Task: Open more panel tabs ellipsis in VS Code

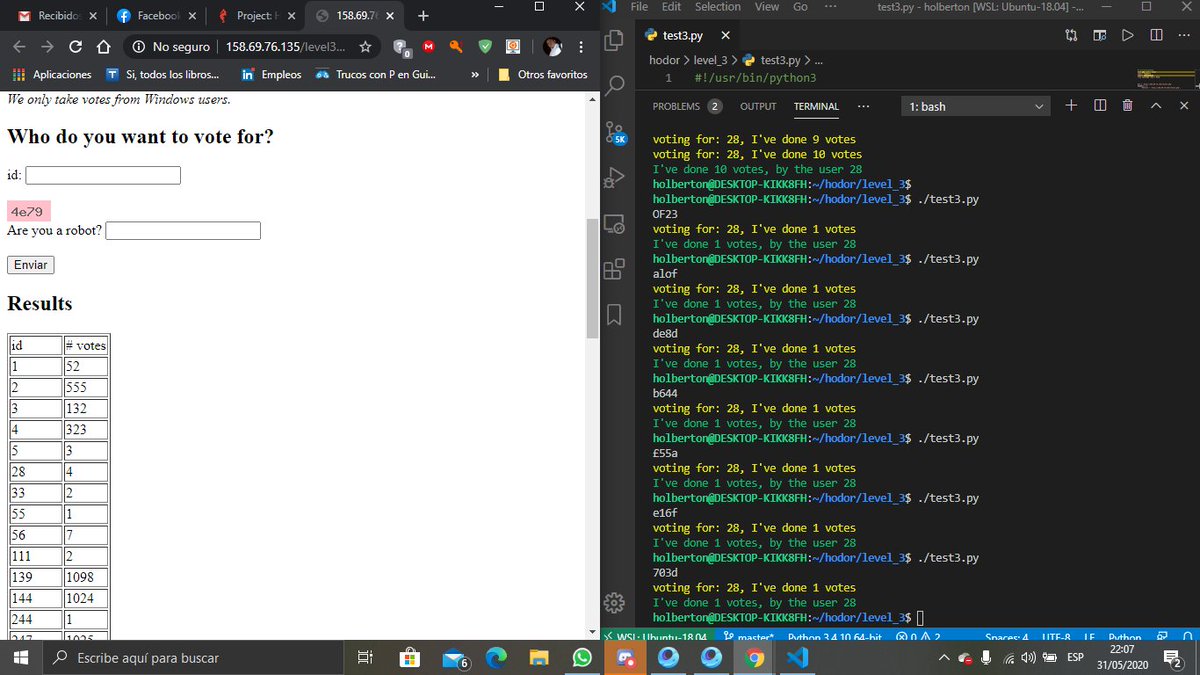Action: pyautogui.click(x=863, y=106)
